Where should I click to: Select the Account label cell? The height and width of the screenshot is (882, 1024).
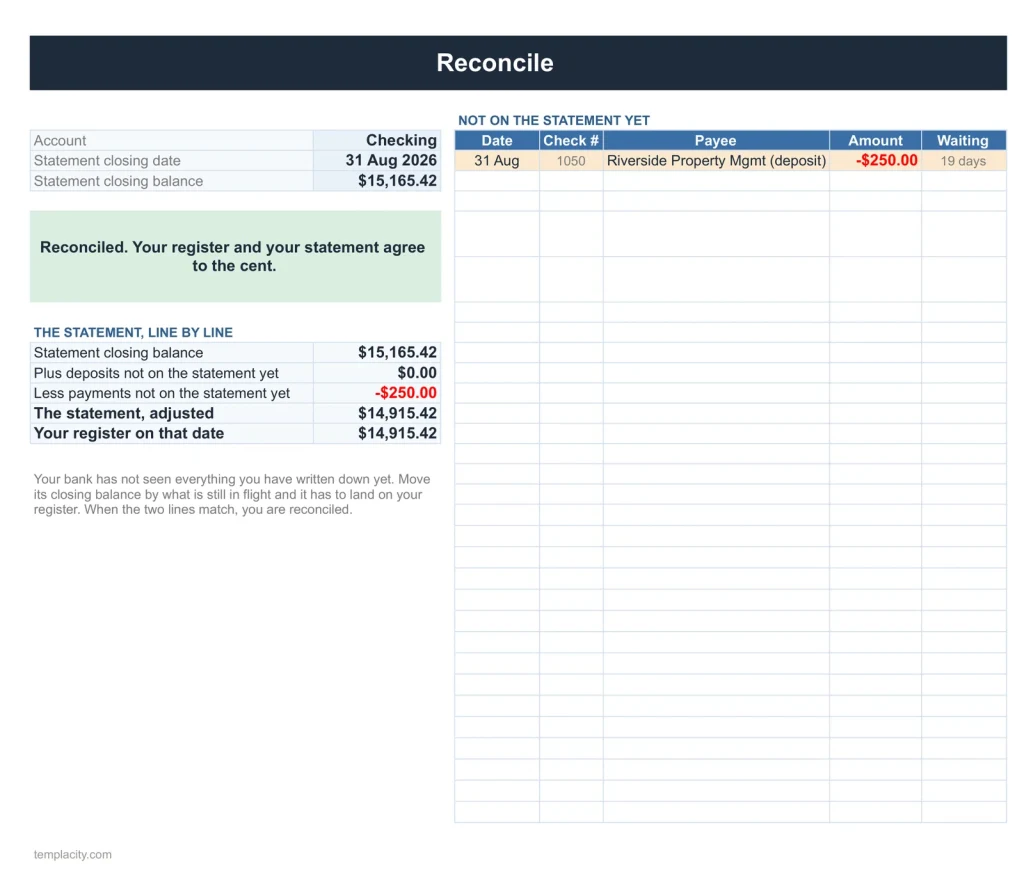click(x=172, y=140)
